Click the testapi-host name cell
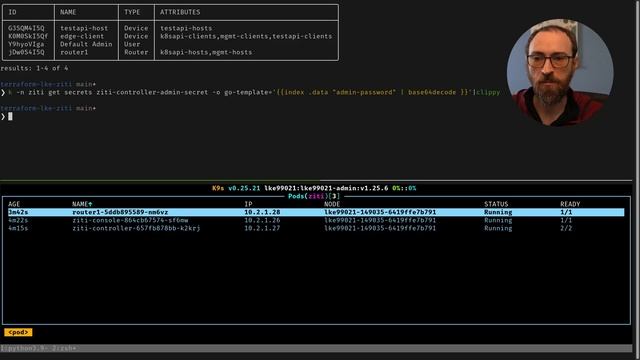Image resolution: width=640 pixels, height=360 pixels. [x=84, y=28]
